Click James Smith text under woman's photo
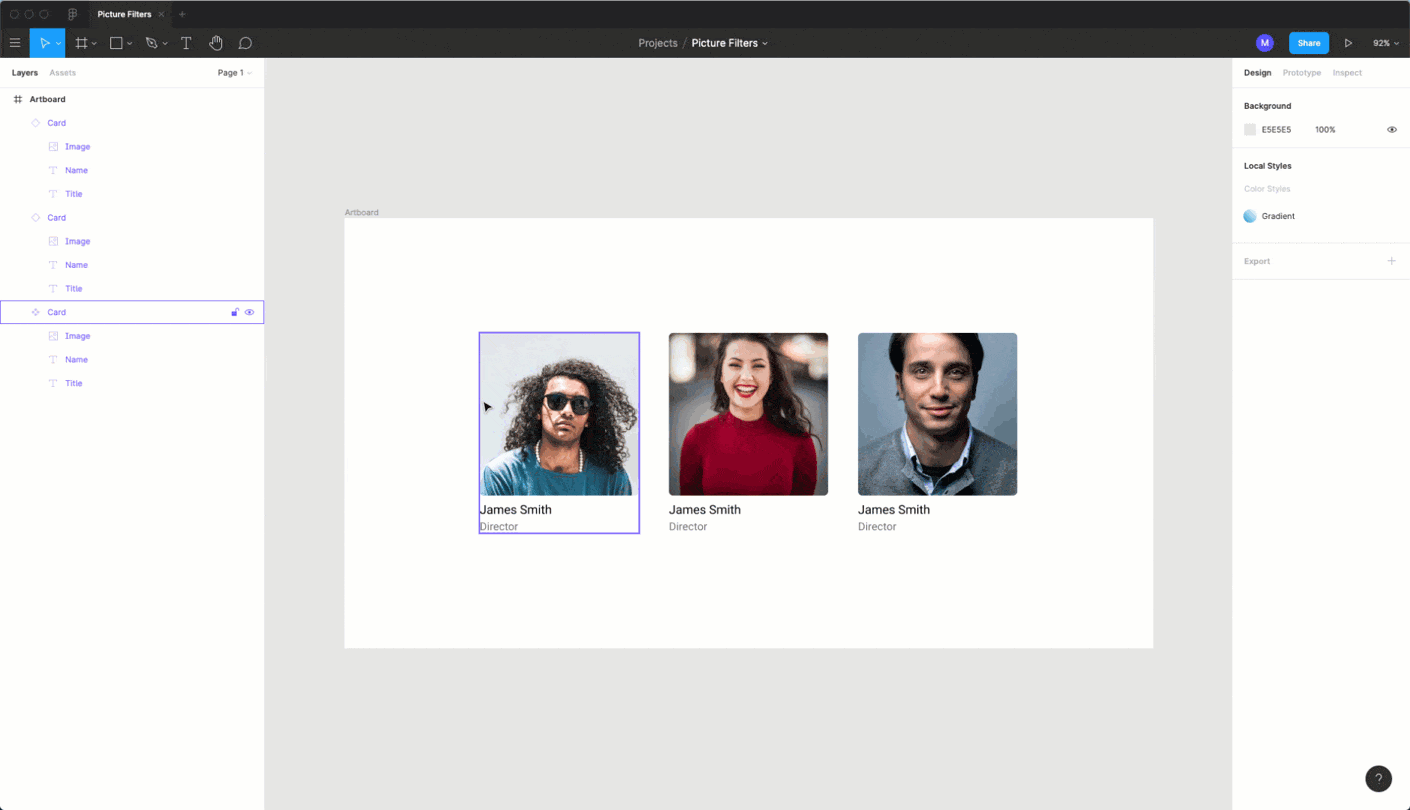 click(705, 509)
